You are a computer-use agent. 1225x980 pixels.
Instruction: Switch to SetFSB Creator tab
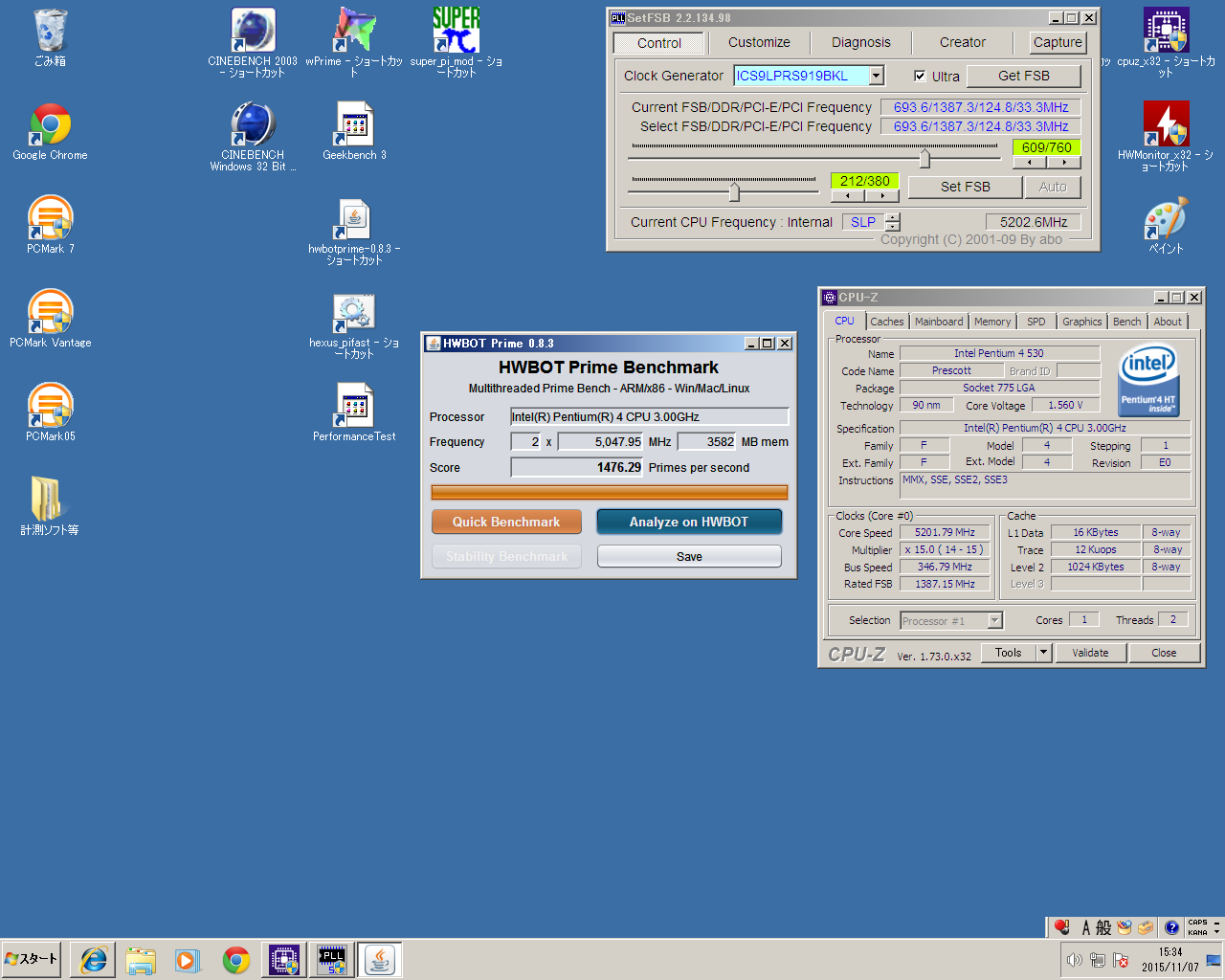[963, 42]
